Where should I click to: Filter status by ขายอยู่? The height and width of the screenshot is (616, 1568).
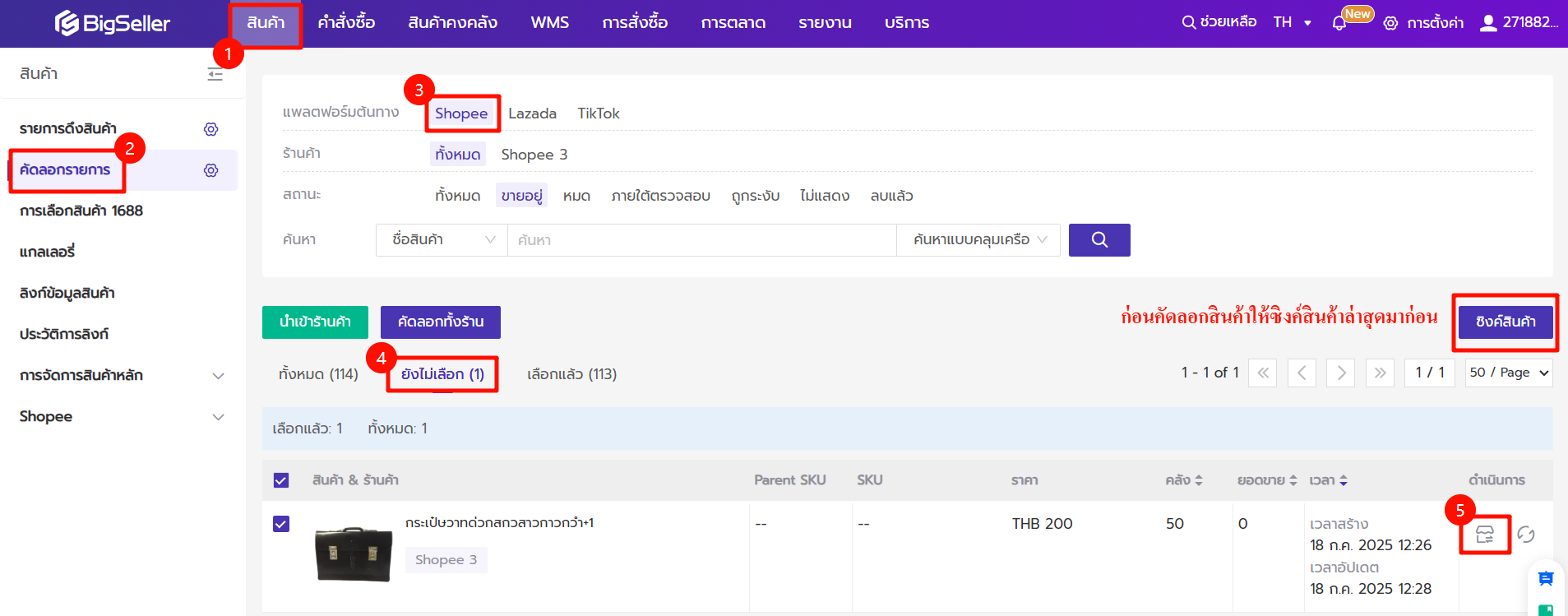pos(522,196)
